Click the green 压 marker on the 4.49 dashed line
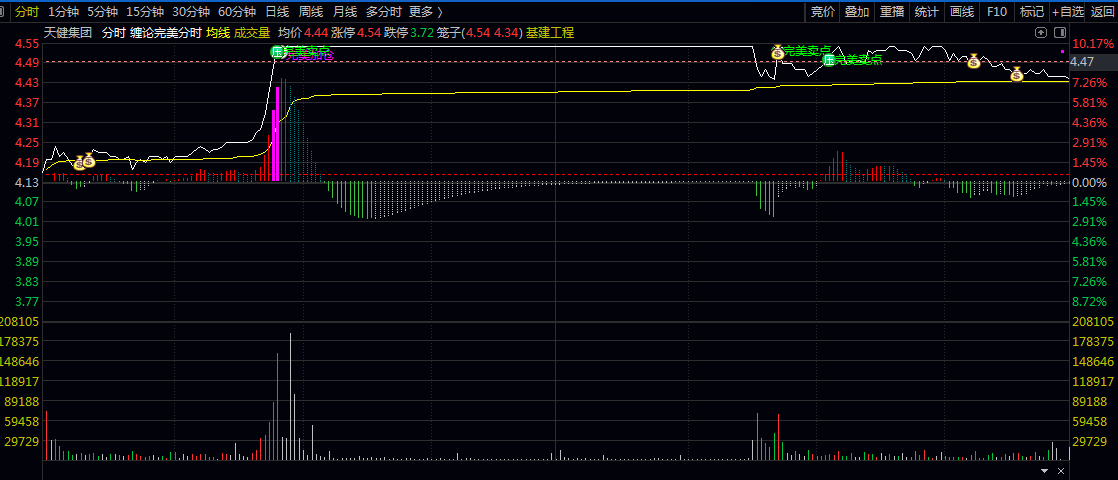Image resolution: width=1118 pixels, height=480 pixels. tap(829, 60)
